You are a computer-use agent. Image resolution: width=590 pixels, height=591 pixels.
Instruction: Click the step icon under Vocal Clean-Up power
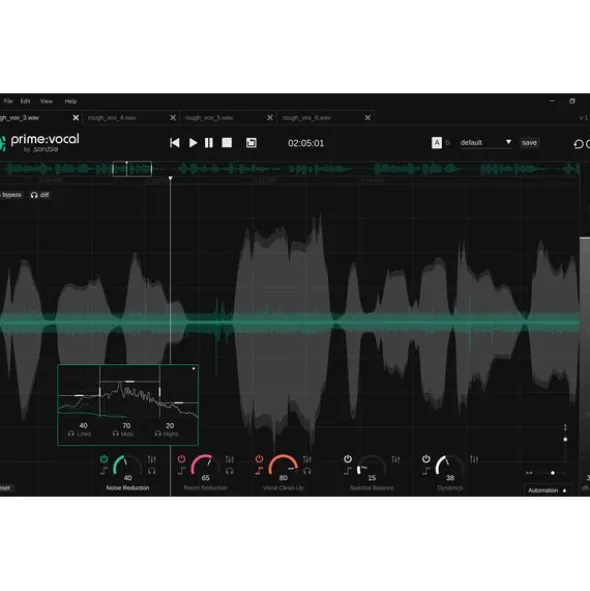(x=259, y=470)
